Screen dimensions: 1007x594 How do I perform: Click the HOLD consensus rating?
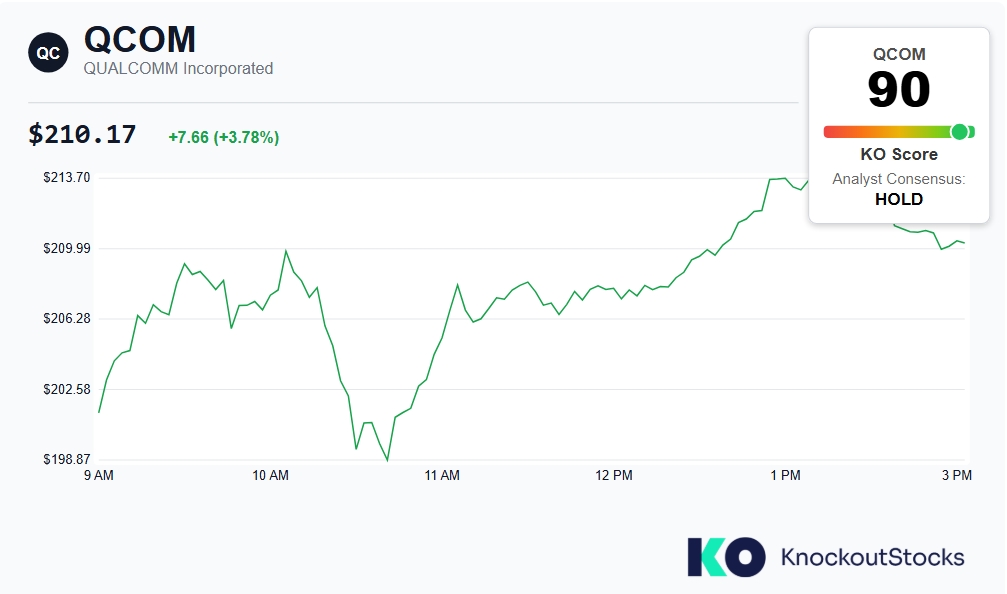coord(899,199)
